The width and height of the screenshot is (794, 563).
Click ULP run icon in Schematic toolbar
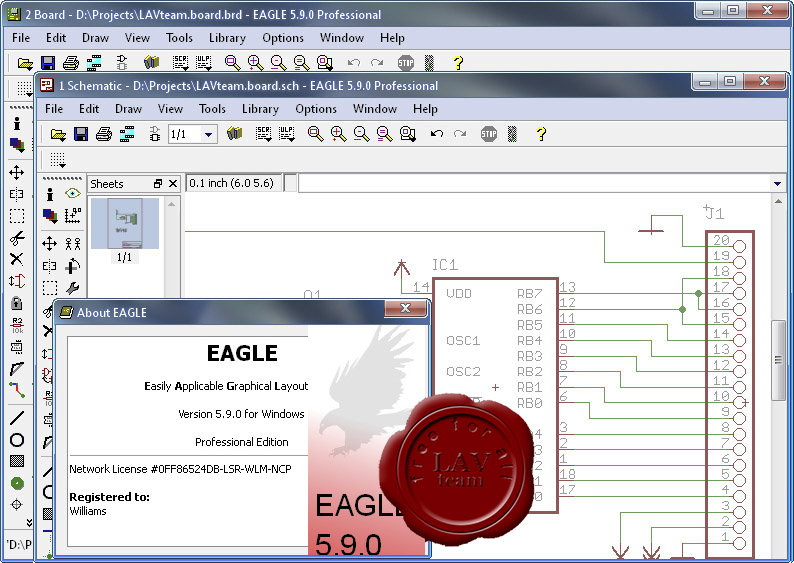click(287, 134)
